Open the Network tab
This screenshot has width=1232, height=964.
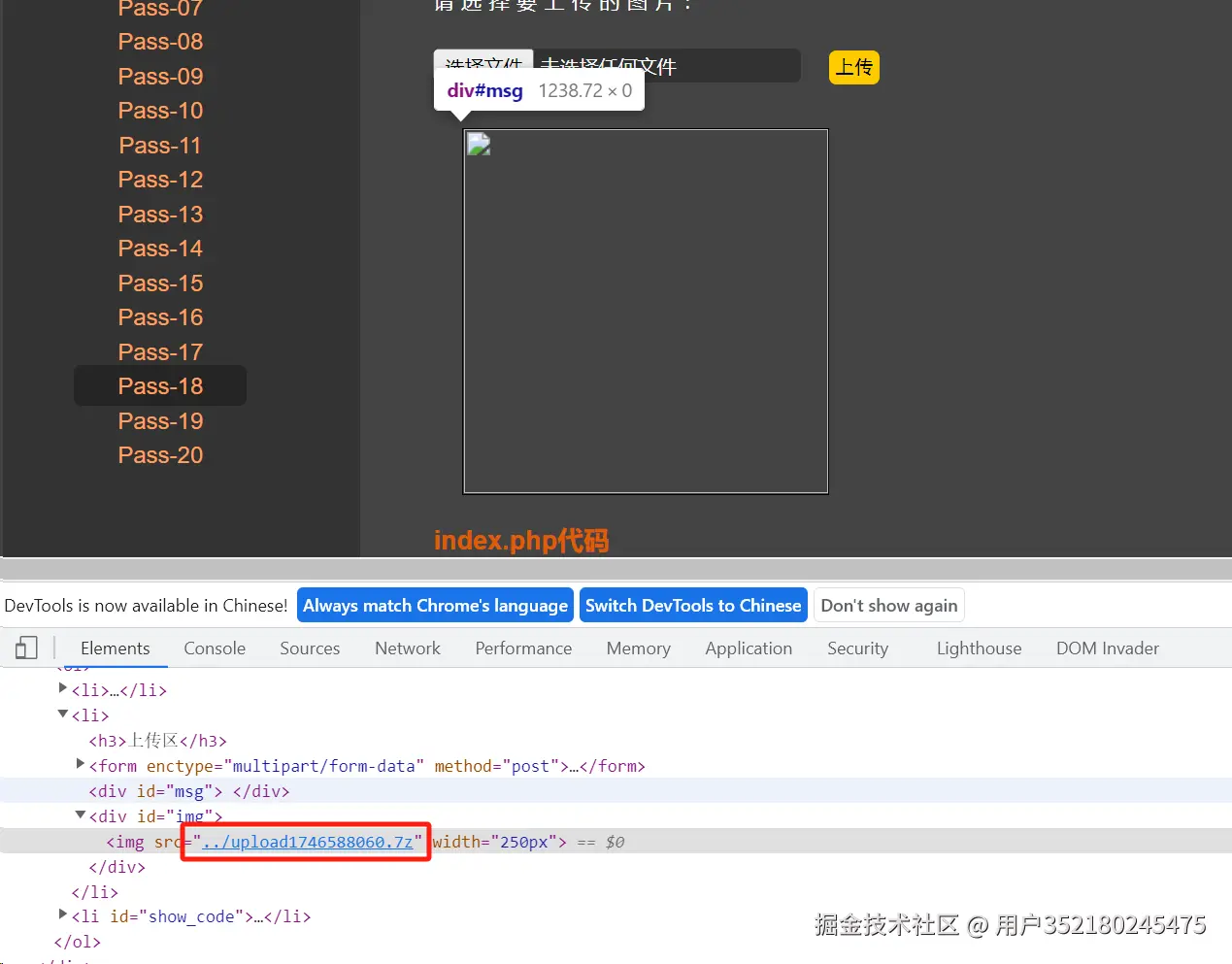click(x=408, y=648)
